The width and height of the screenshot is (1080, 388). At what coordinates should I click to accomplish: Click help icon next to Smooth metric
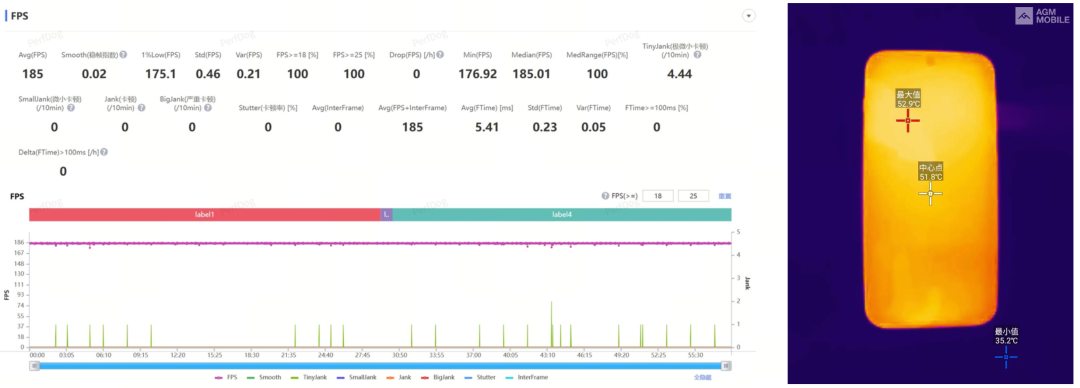123,54
